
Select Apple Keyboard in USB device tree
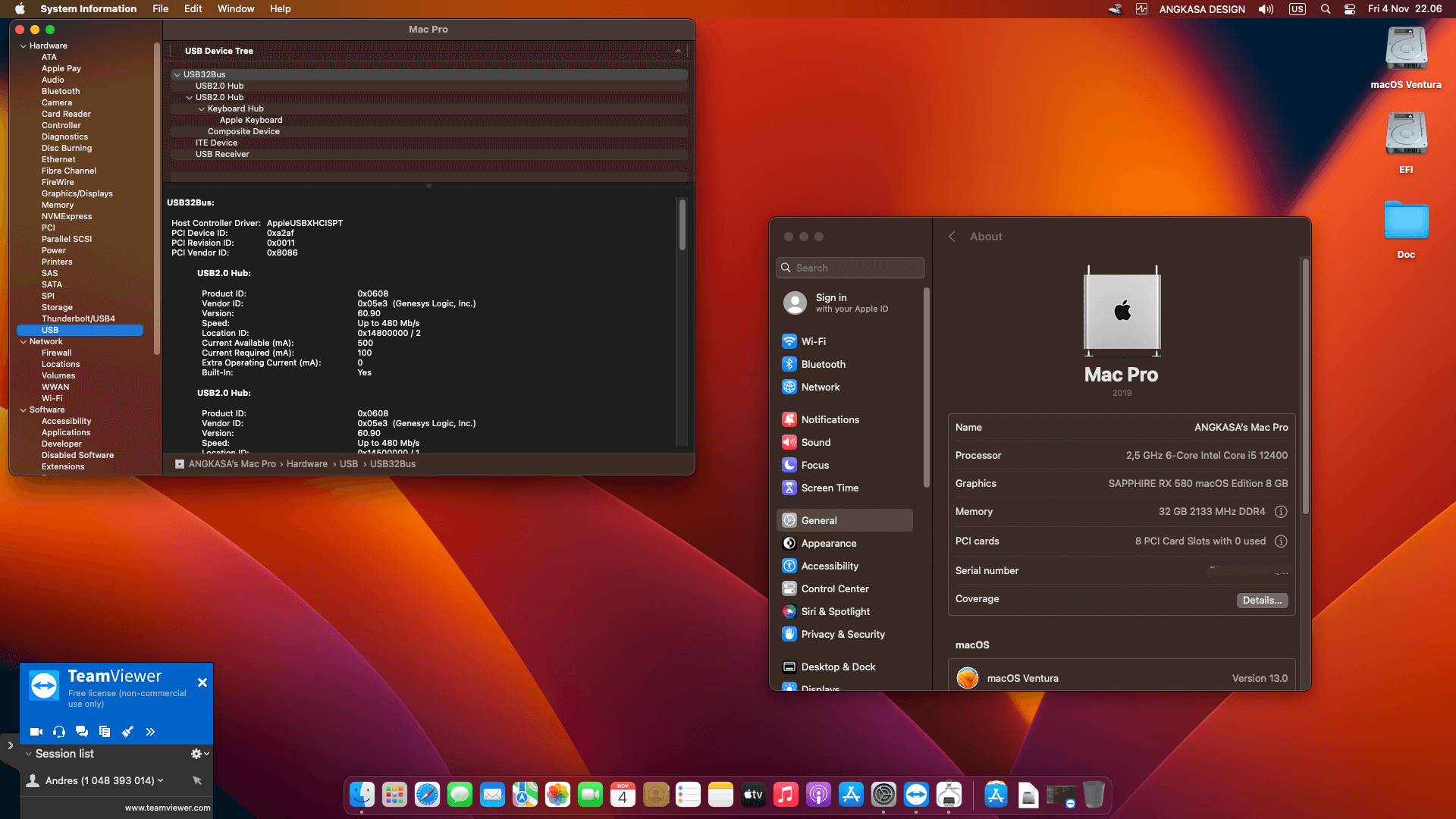click(x=251, y=121)
